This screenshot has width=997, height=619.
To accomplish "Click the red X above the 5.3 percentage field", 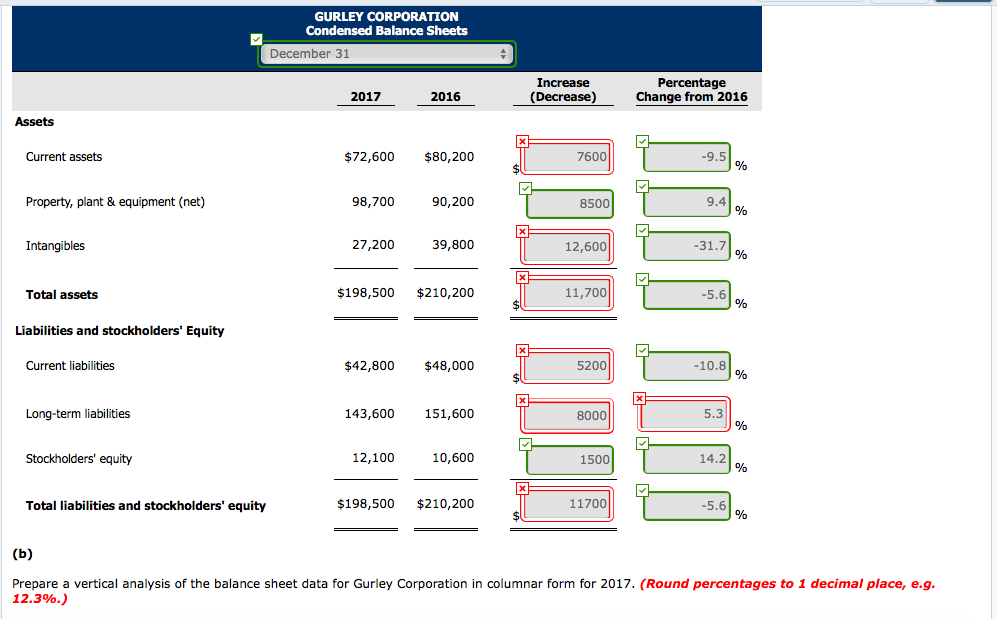I will pos(639,396).
